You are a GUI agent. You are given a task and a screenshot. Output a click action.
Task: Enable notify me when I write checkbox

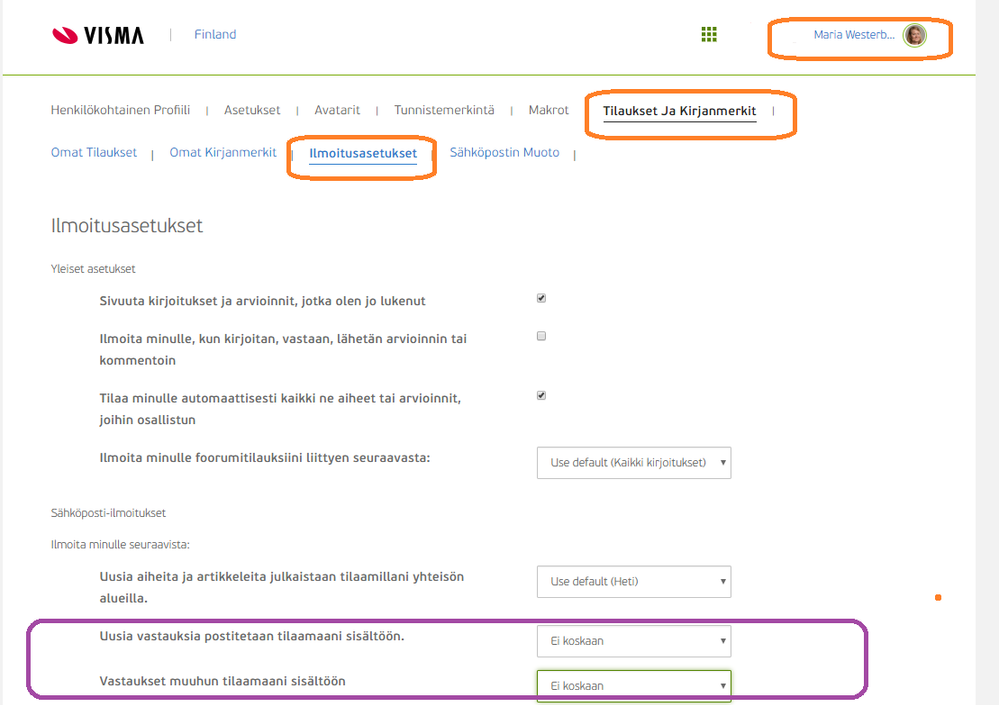pos(542,336)
